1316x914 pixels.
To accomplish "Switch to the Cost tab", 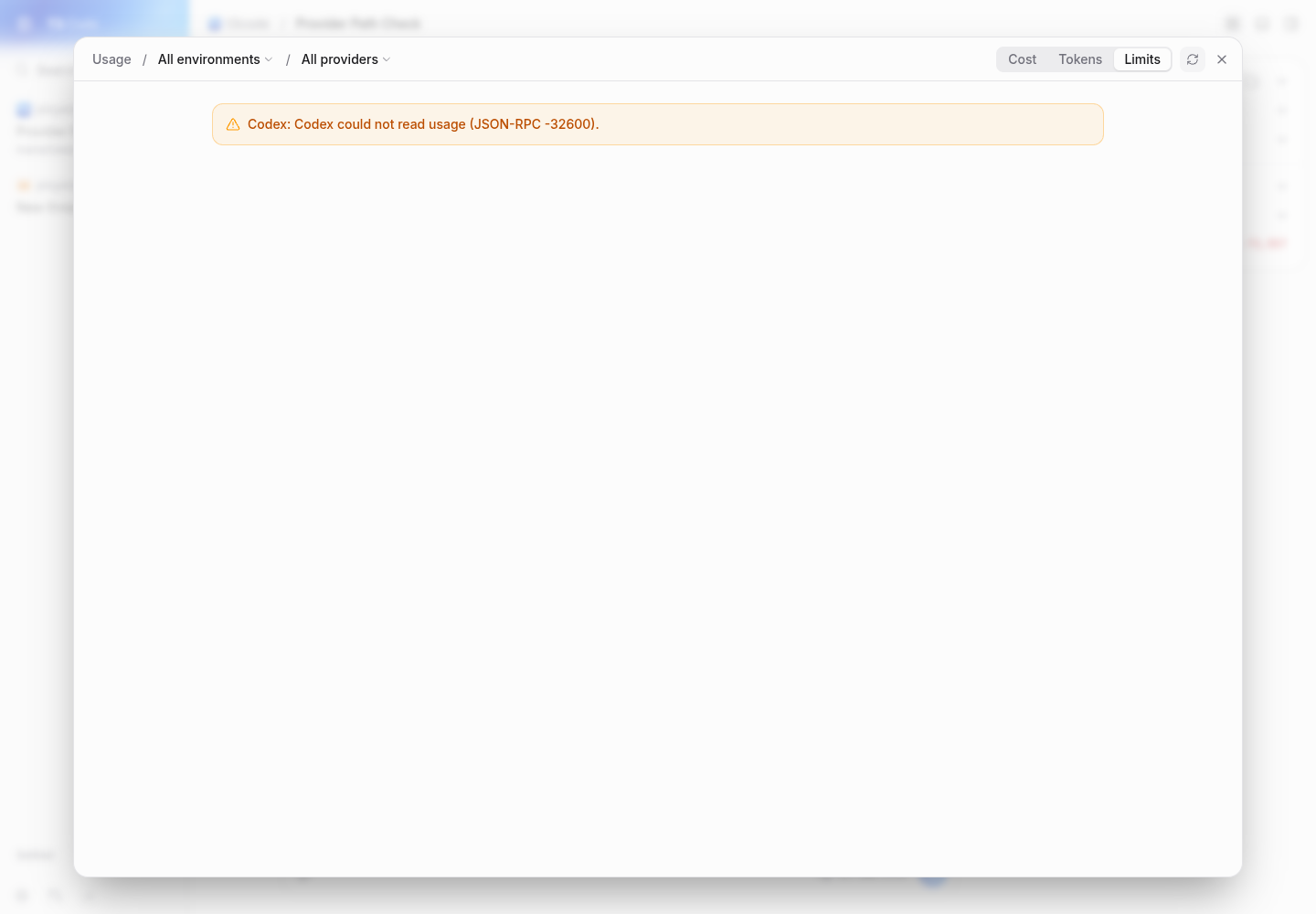I will (x=1022, y=59).
